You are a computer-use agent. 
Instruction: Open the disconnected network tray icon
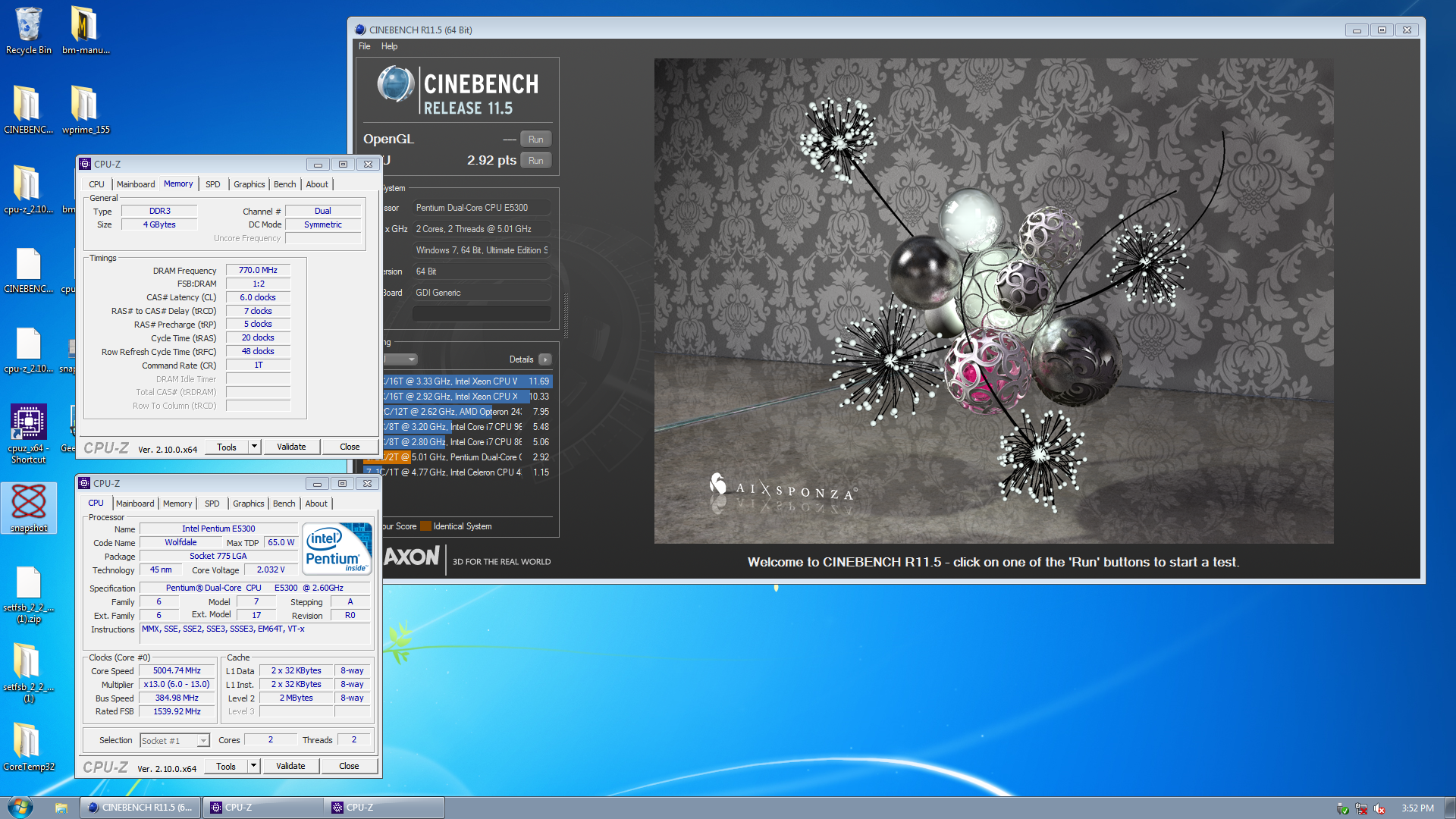(1361, 808)
